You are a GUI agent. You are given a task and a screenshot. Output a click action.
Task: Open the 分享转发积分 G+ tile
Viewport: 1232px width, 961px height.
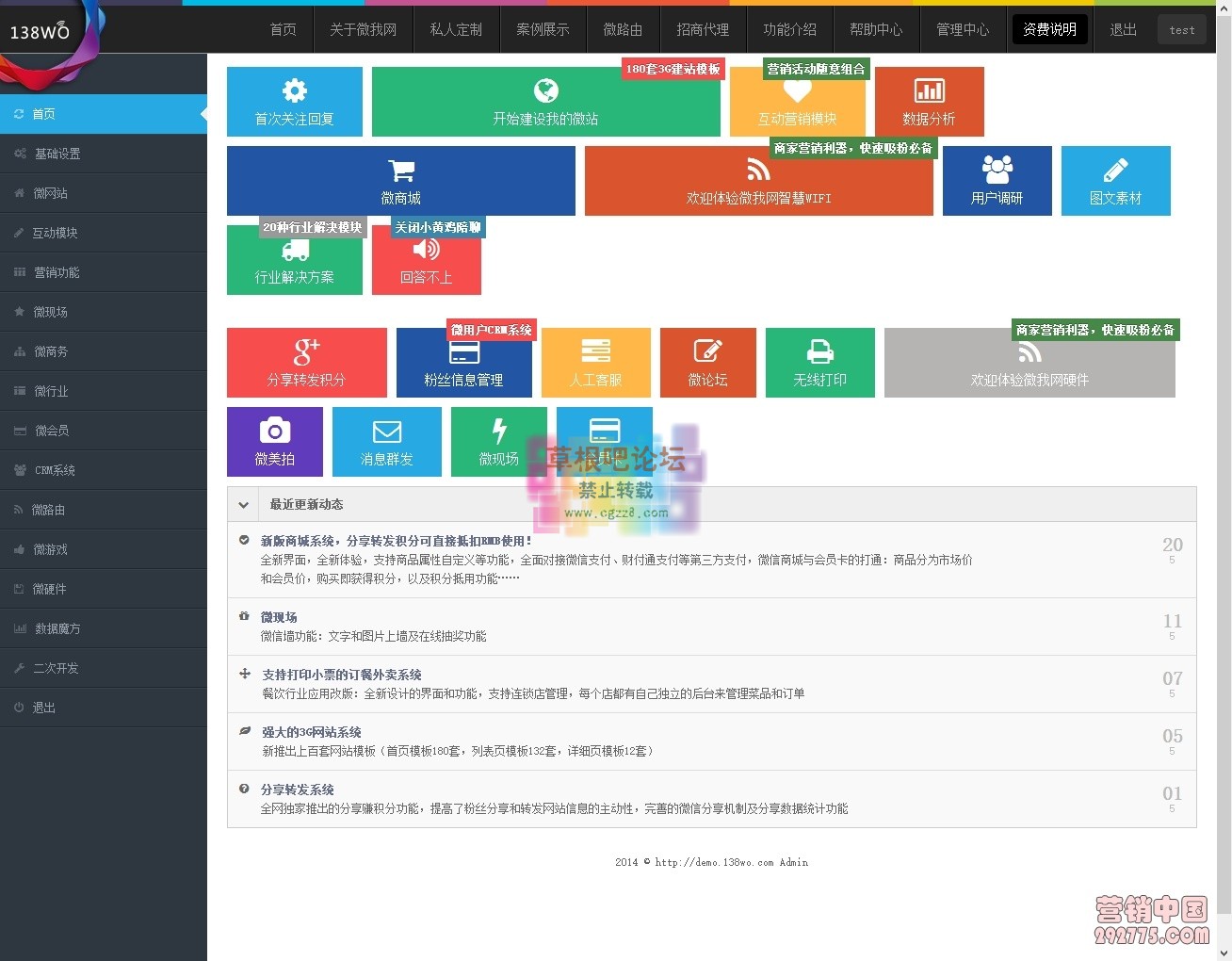[306, 362]
